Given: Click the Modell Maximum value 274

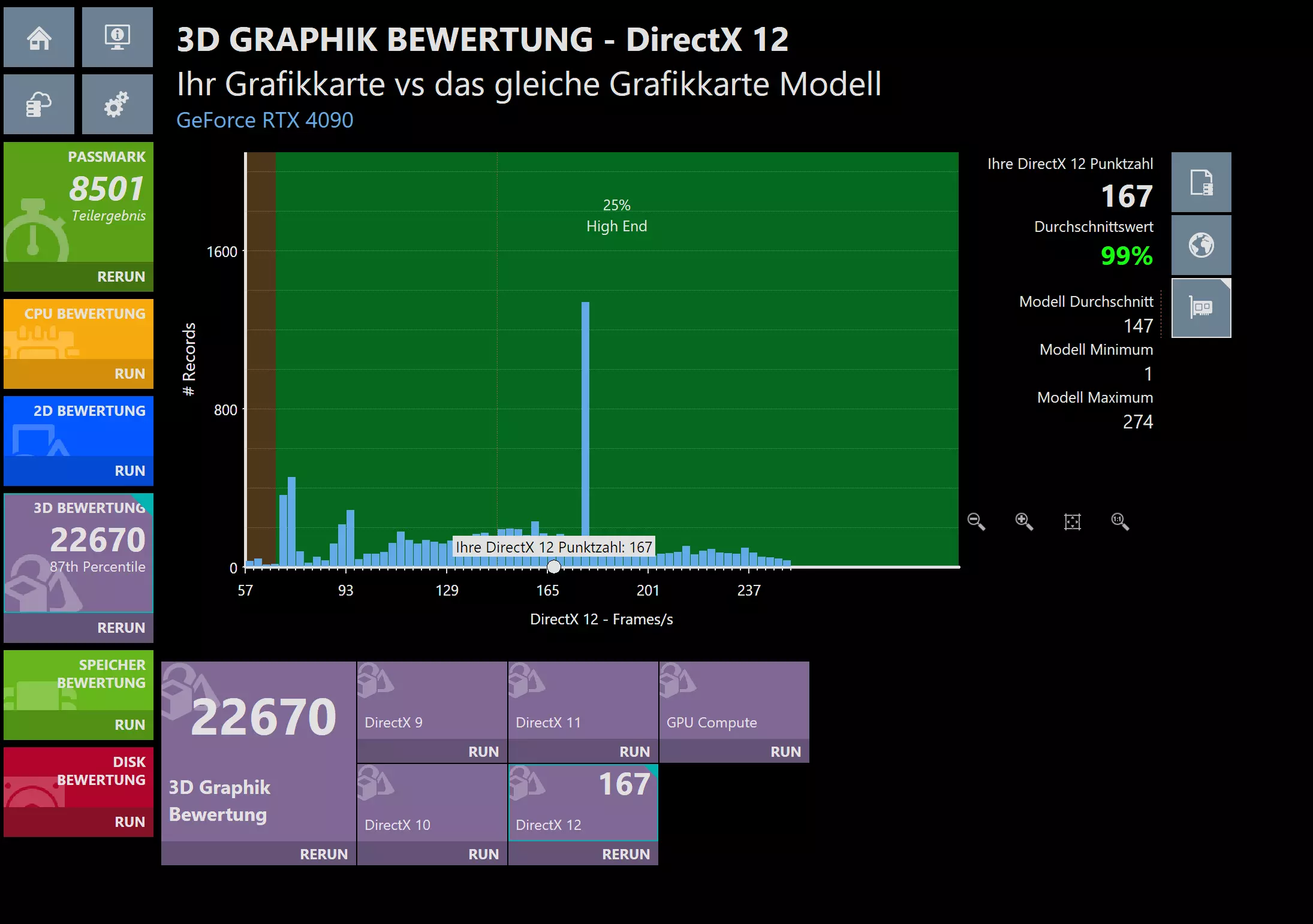Looking at the screenshot, I should tap(1138, 422).
